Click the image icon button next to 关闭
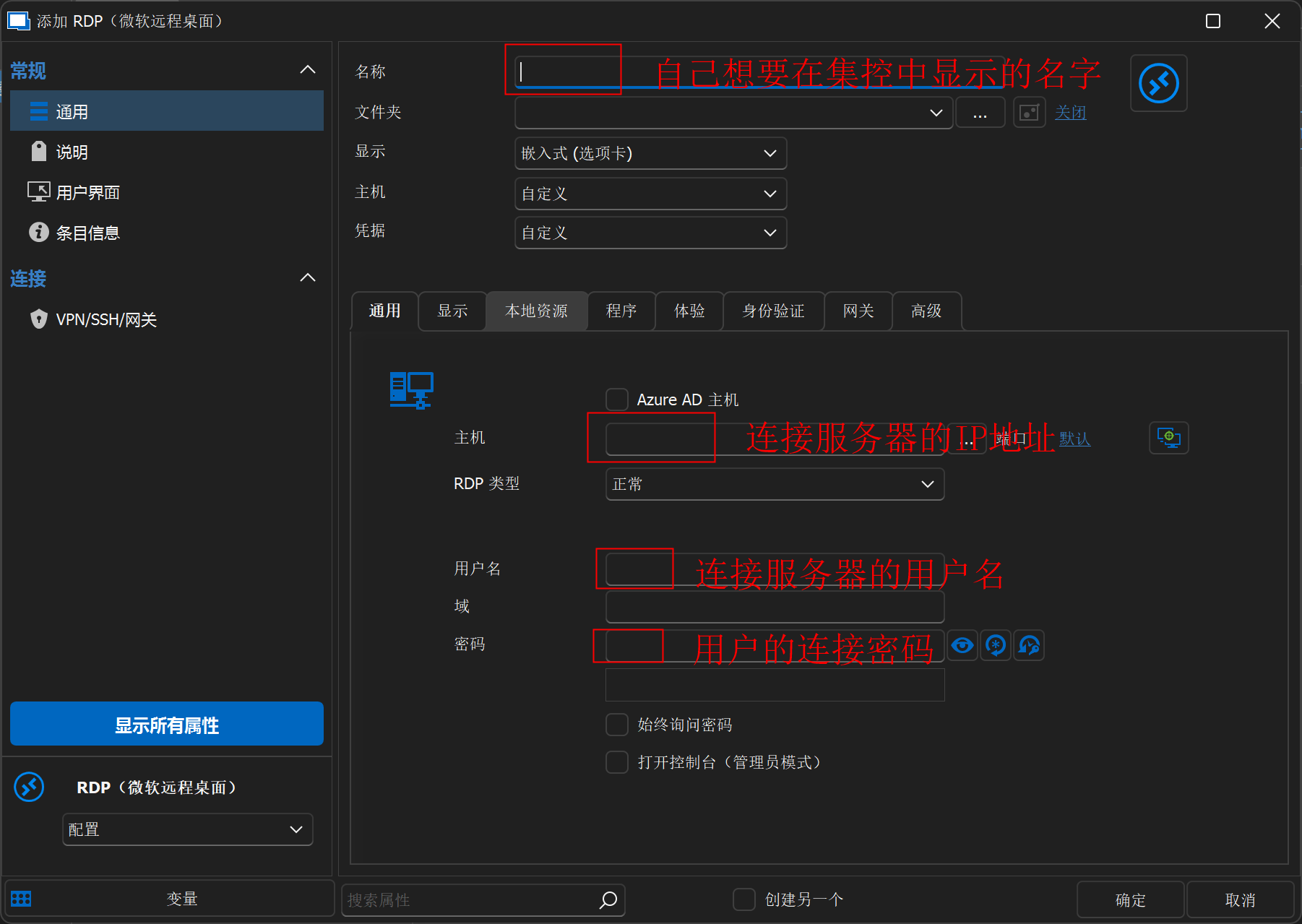Screen dimensions: 1302x924 (1030, 113)
